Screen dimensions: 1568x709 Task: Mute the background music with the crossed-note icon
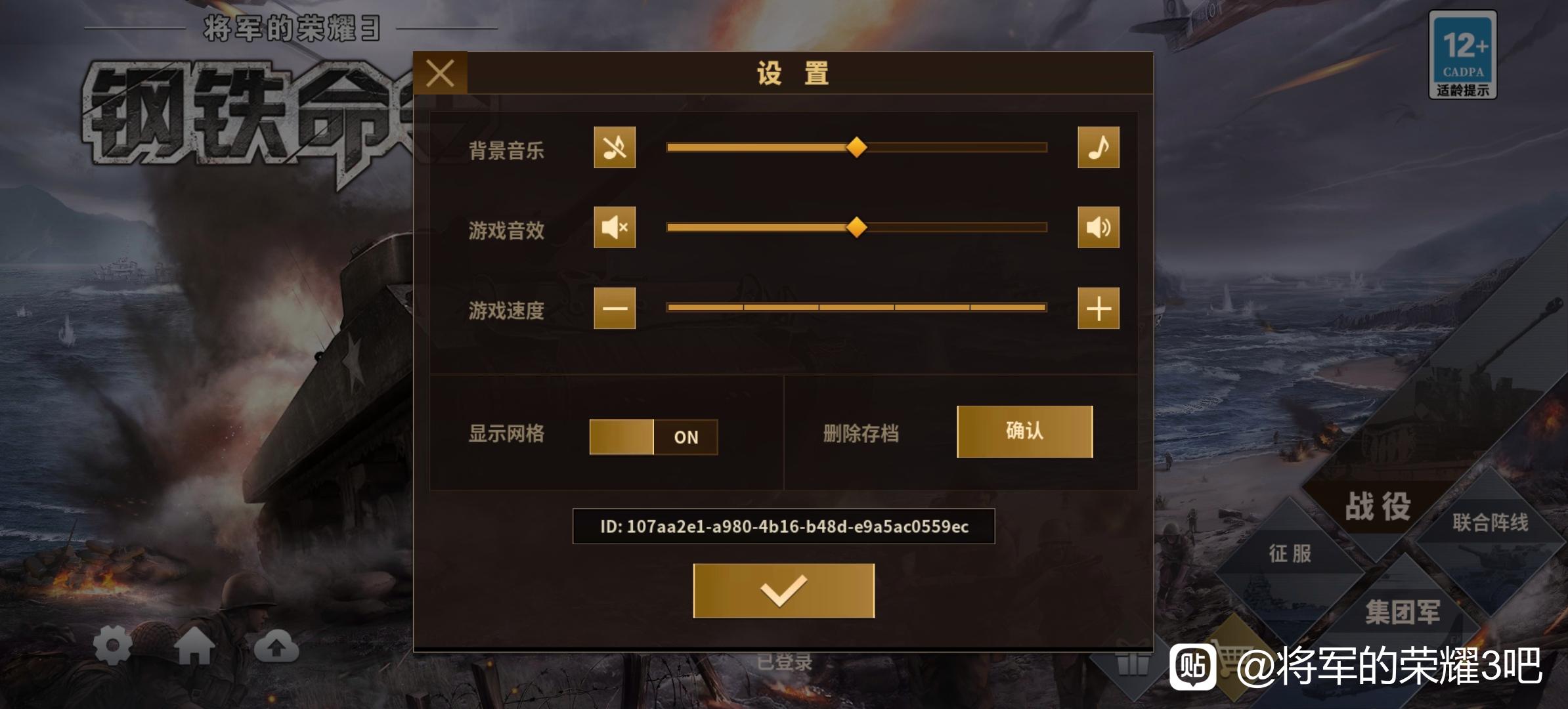615,147
